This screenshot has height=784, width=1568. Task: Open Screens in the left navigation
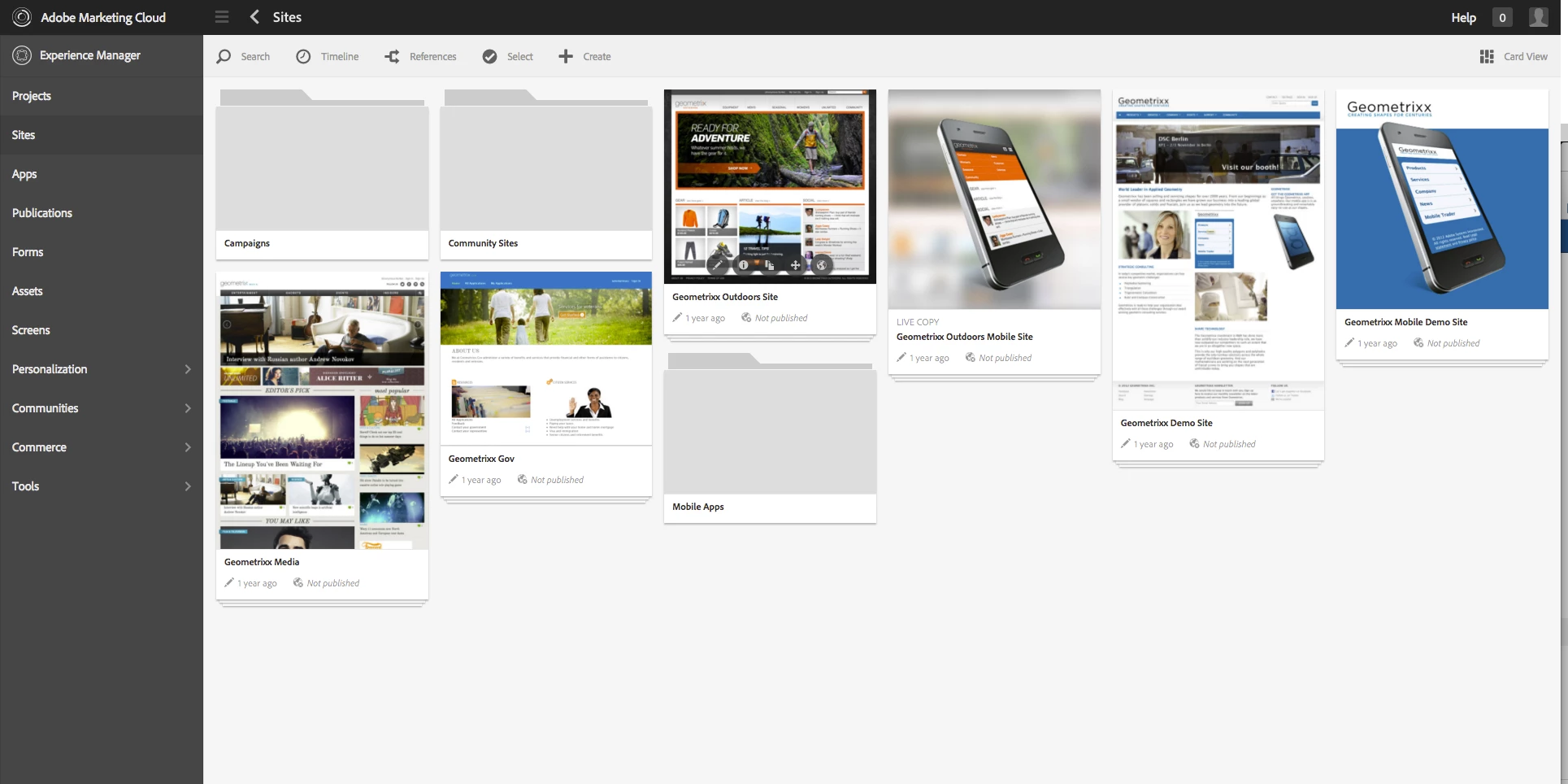tap(102, 330)
